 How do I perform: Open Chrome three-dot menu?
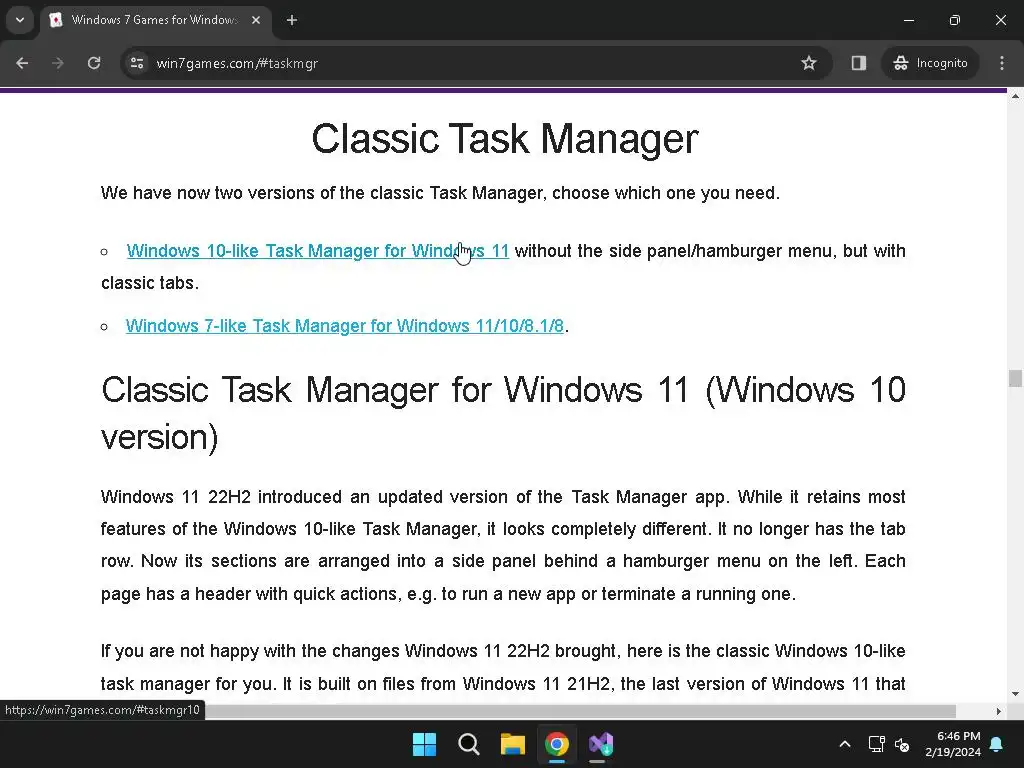tap(1002, 63)
